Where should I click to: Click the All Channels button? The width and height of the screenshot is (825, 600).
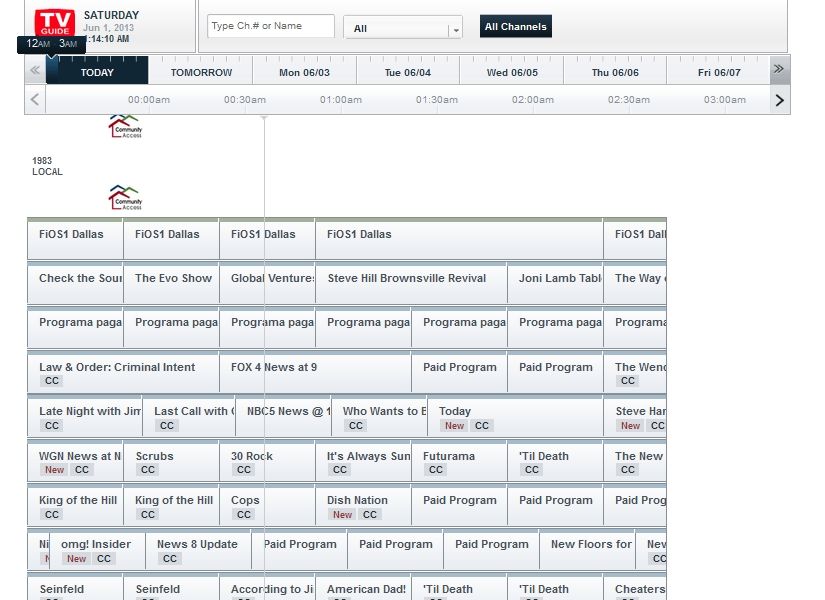pos(516,26)
